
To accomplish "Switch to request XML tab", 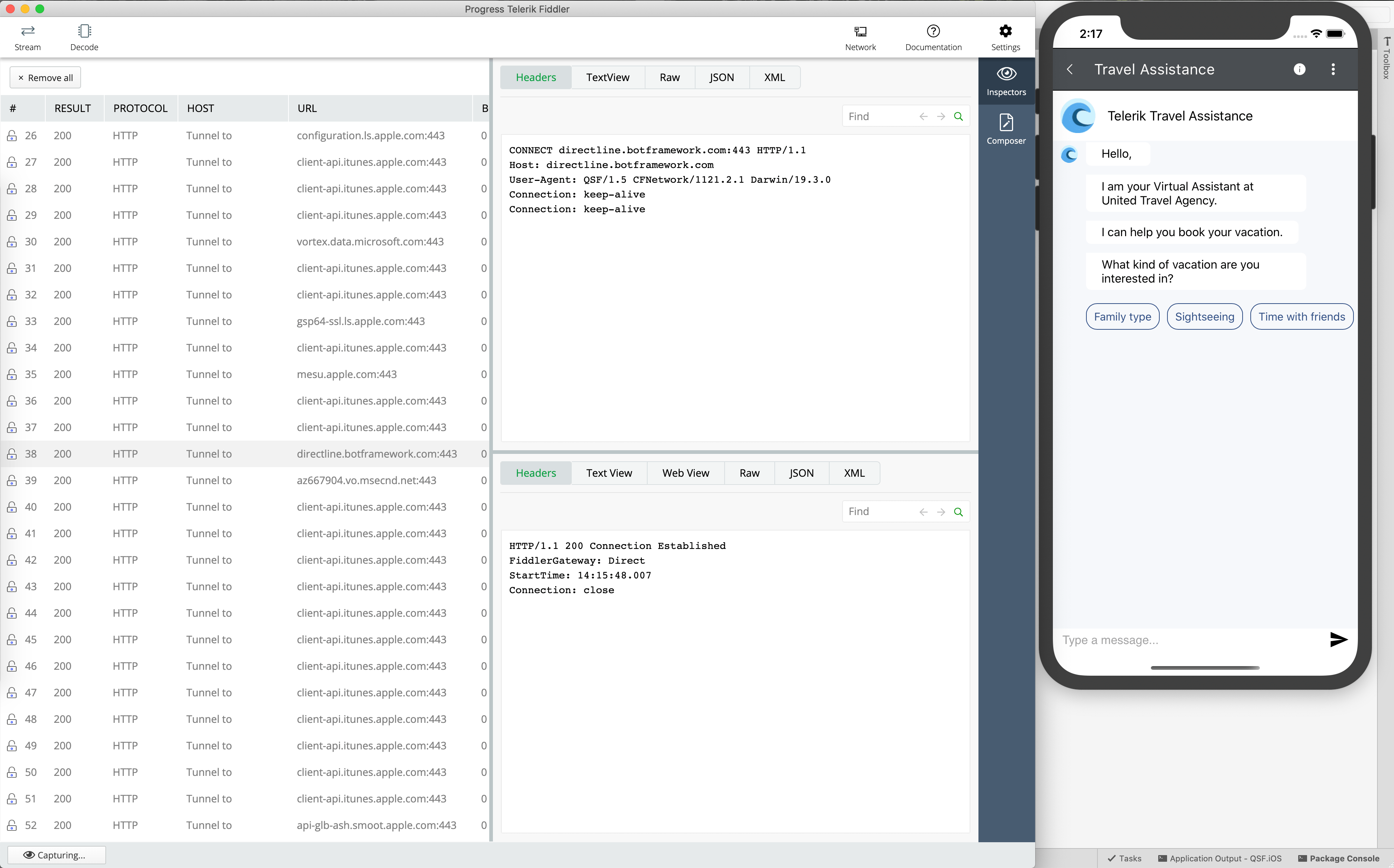I will 774,77.
